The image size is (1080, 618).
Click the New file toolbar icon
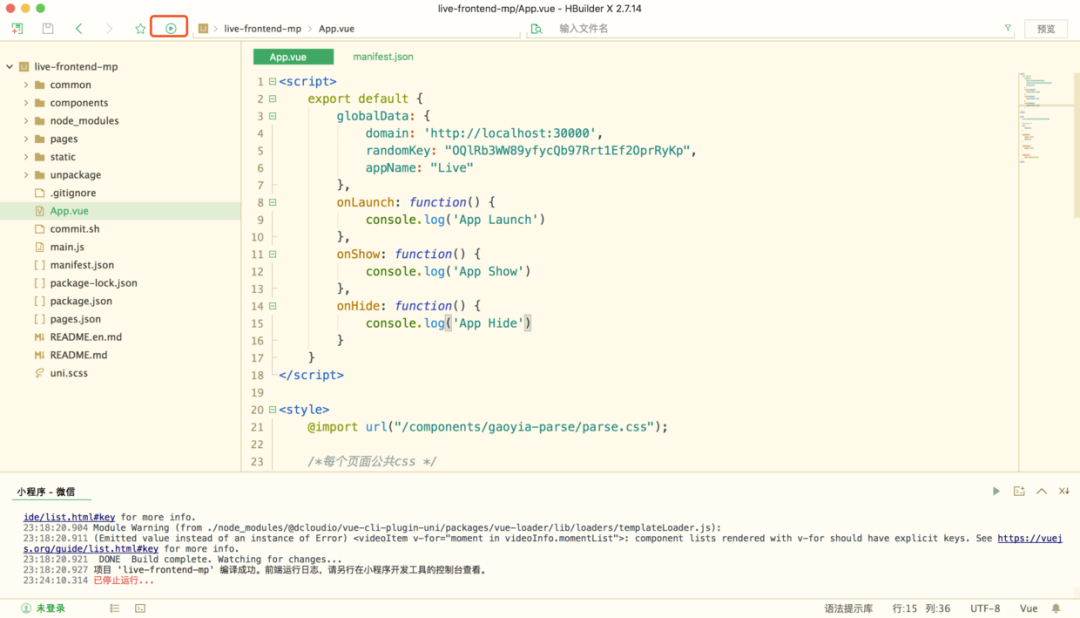[17, 29]
